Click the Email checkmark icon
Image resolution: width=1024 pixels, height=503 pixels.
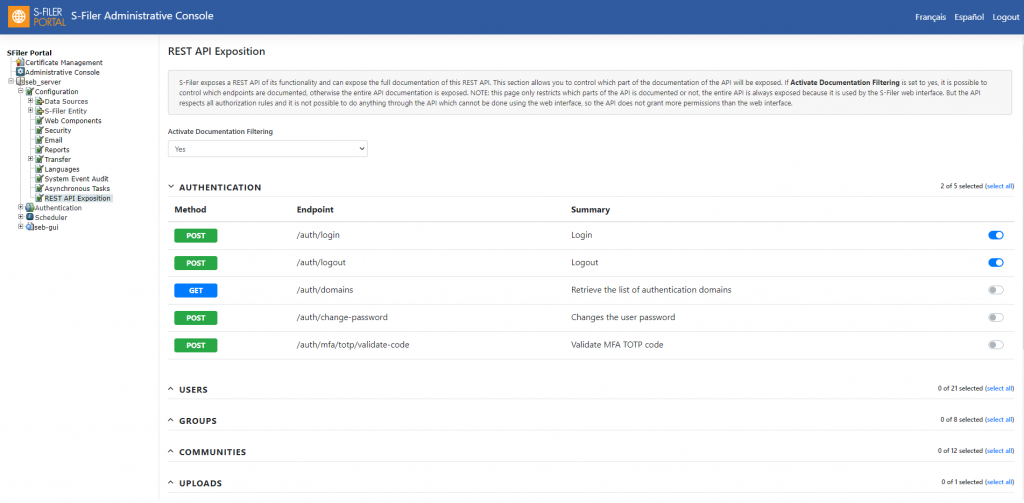tap(39, 140)
